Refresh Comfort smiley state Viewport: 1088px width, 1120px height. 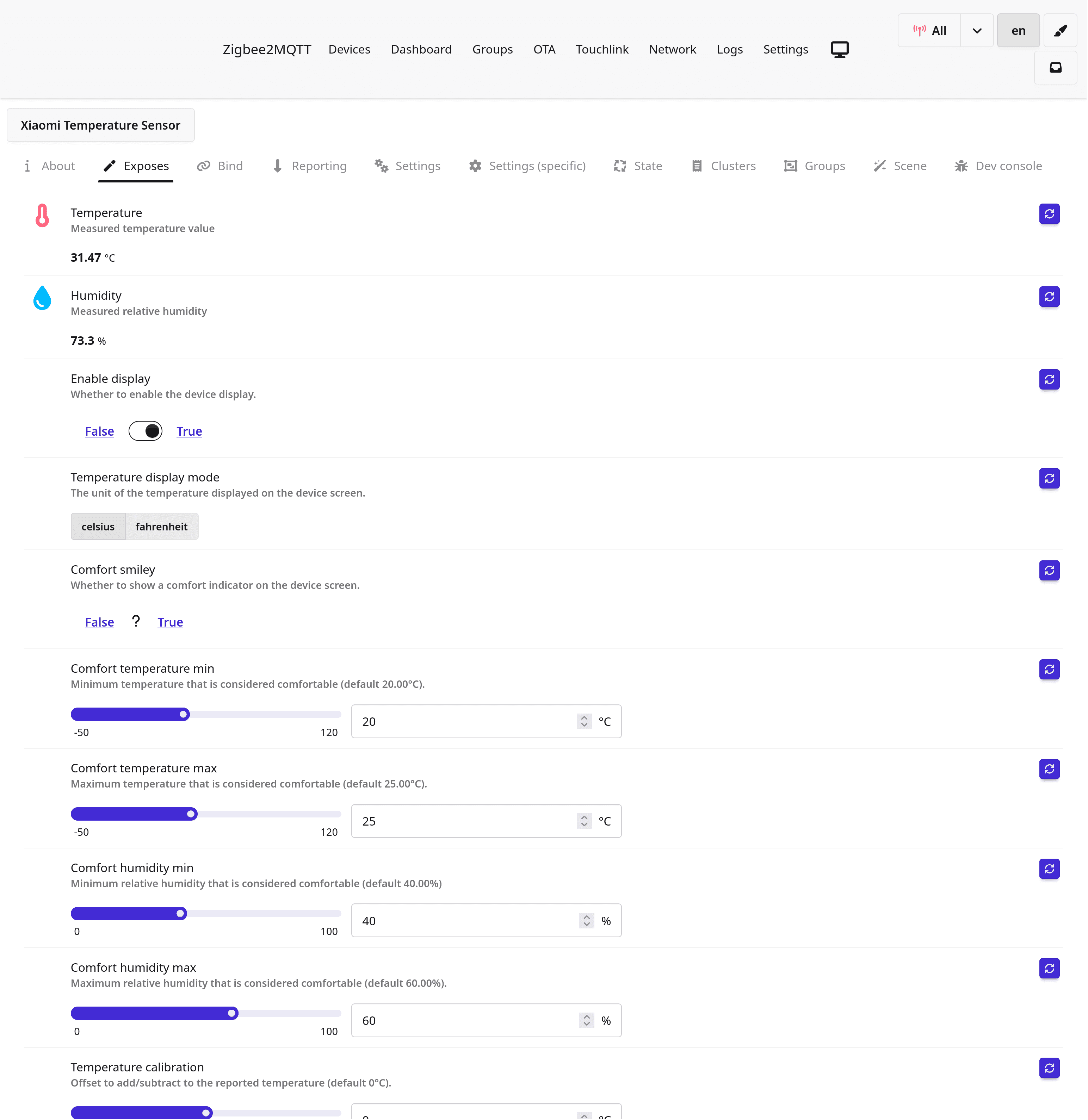click(x=1049, y=570)
